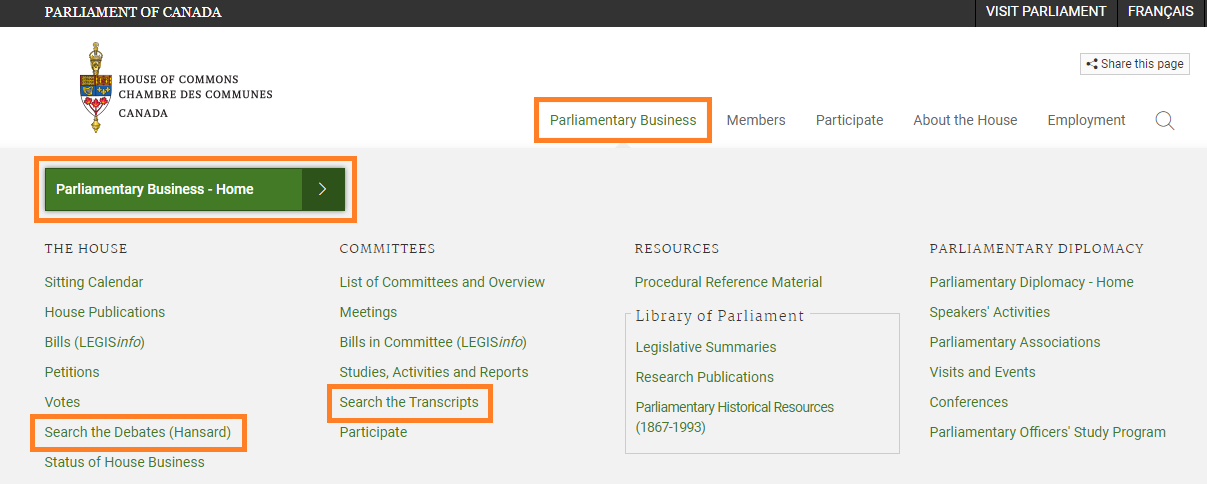
Task: Open House Publications link
Action: [105, 312]
